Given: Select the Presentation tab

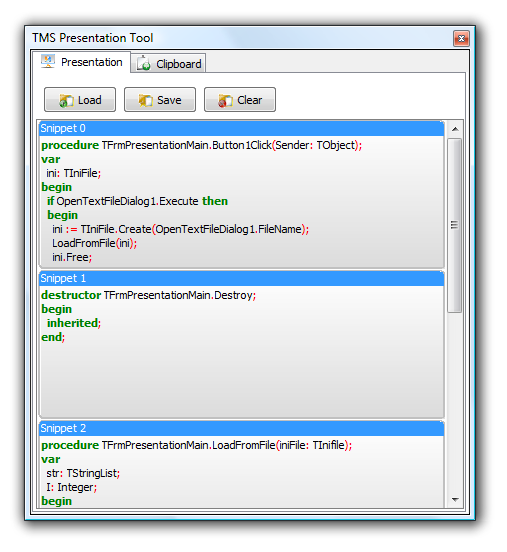Looking at the screenshot, I should [x=81, y=62].
